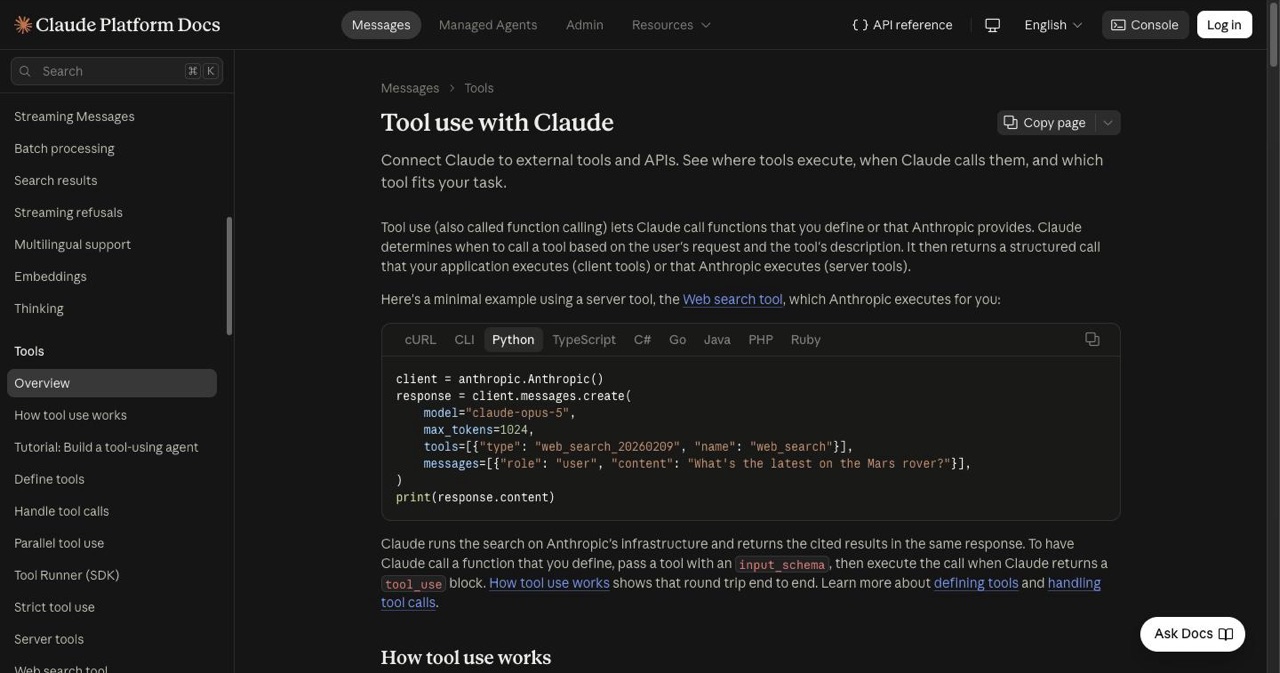Expand Copy page dropdown arrow

[1108, 122]
